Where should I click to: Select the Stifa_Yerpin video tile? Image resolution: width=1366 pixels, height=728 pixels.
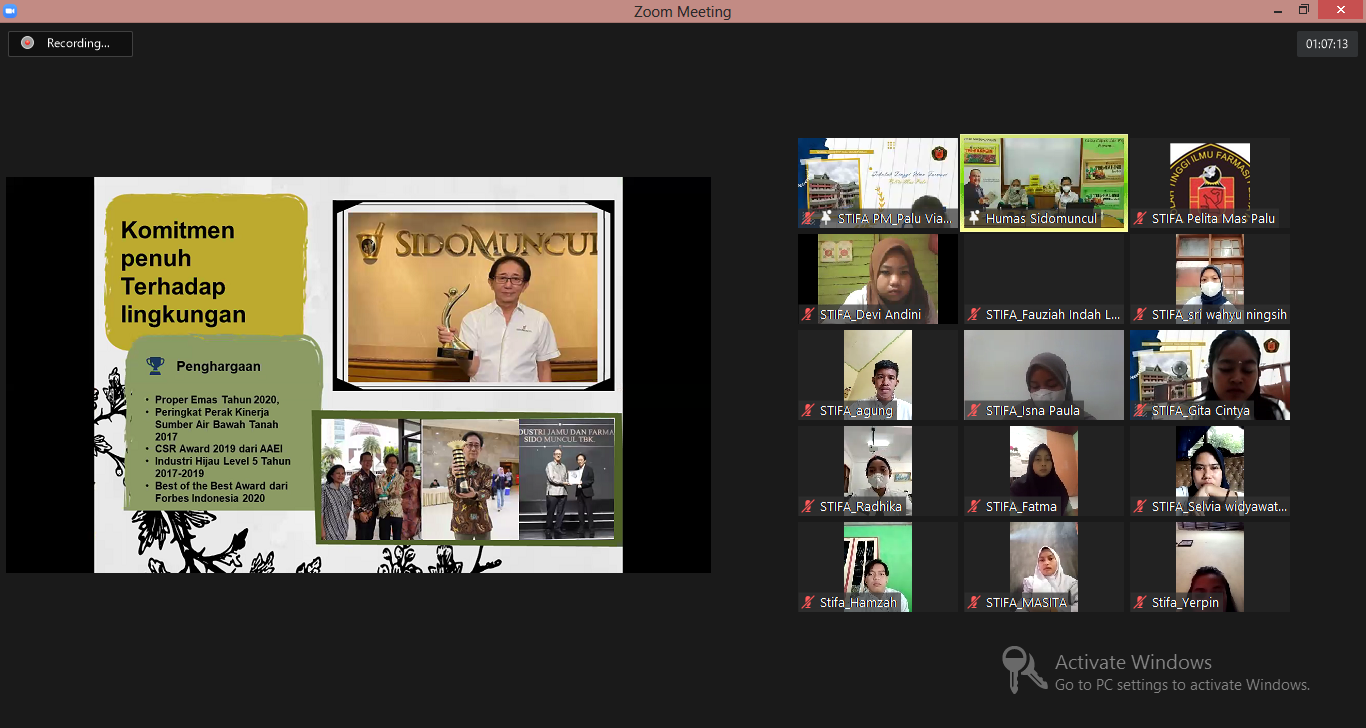point(1210,567)
